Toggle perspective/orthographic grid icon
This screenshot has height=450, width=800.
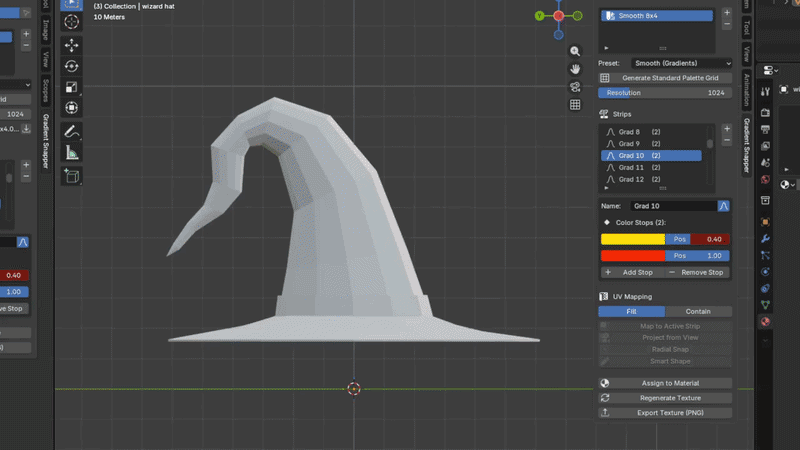point(575,104)
